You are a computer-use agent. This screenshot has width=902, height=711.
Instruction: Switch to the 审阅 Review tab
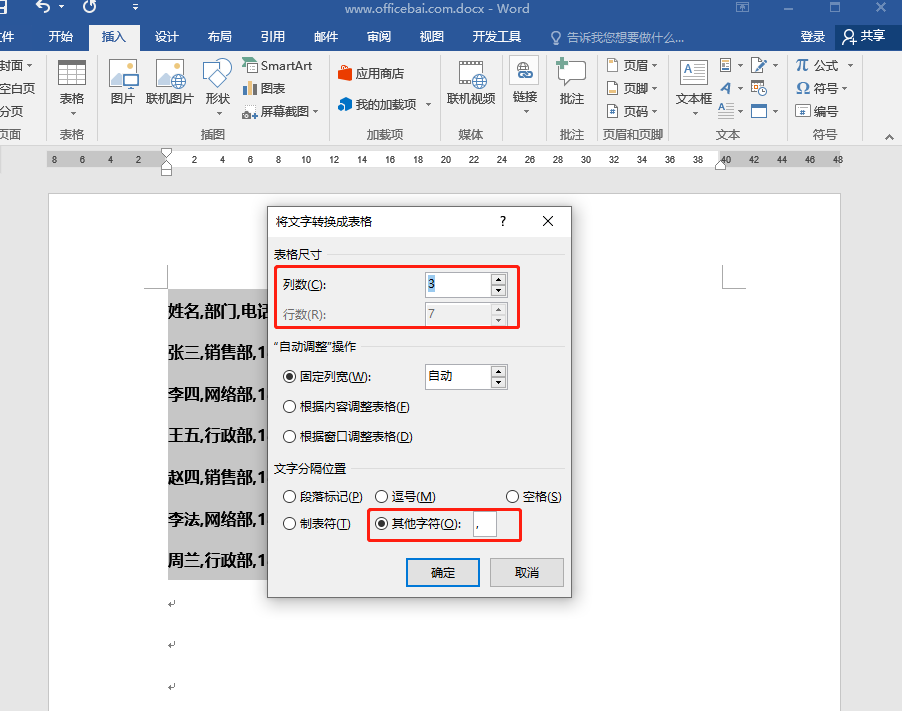point(379,37)
